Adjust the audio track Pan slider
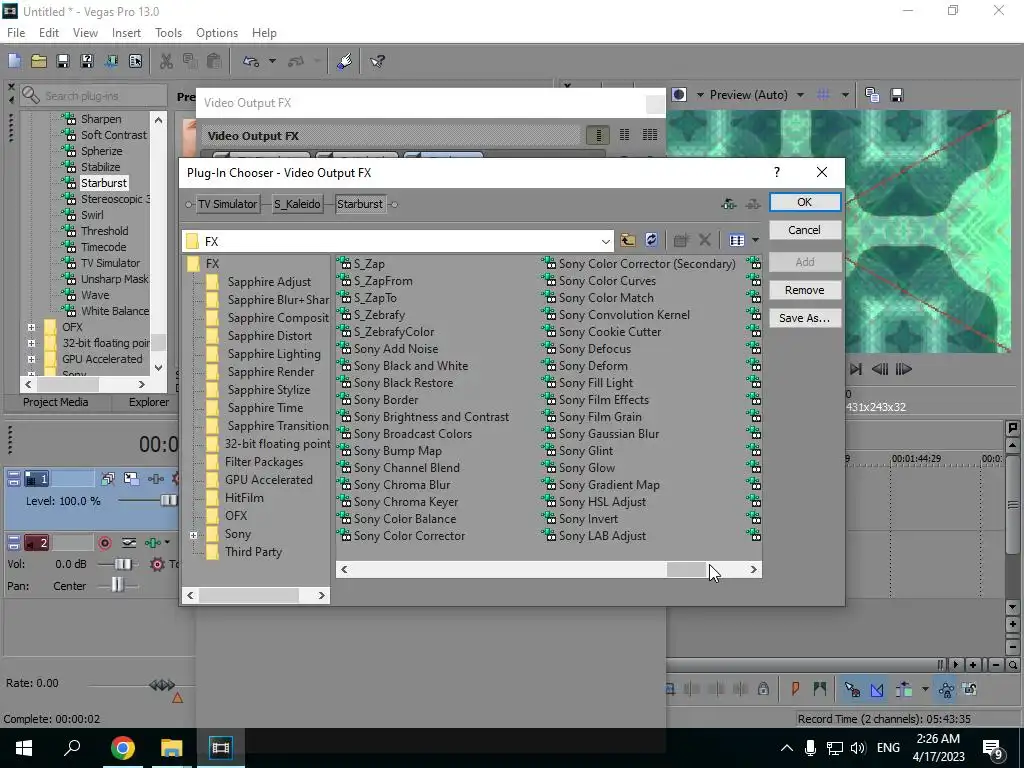The width and height of the screenshot is (1024, 768). 117,586
